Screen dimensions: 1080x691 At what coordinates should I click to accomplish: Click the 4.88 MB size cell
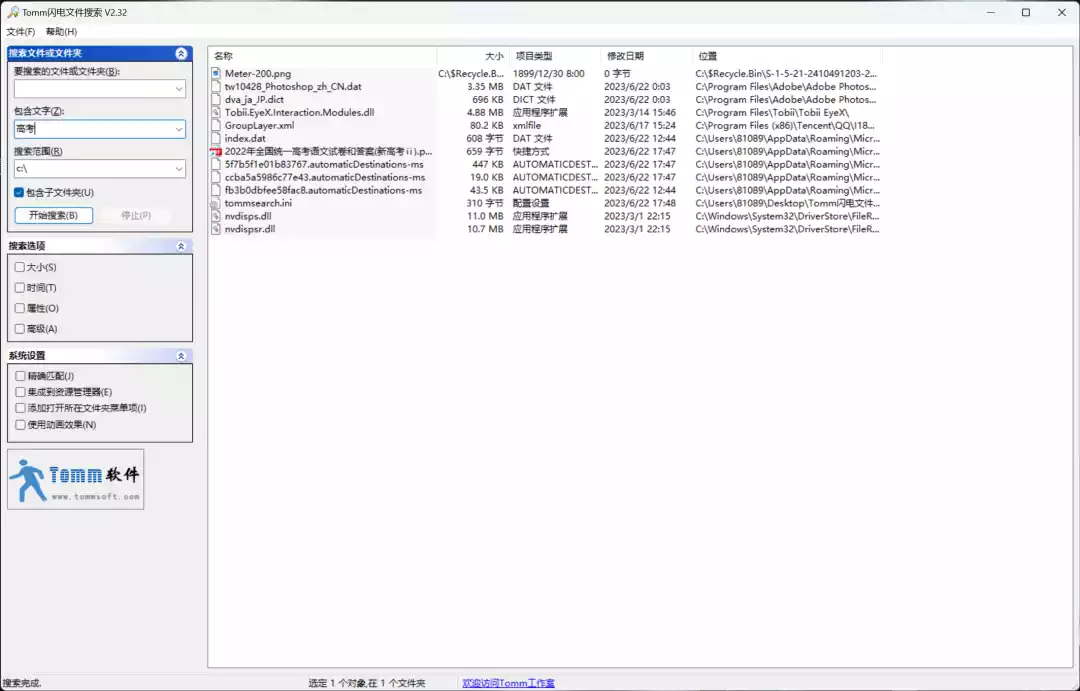(x=485, y=112)
